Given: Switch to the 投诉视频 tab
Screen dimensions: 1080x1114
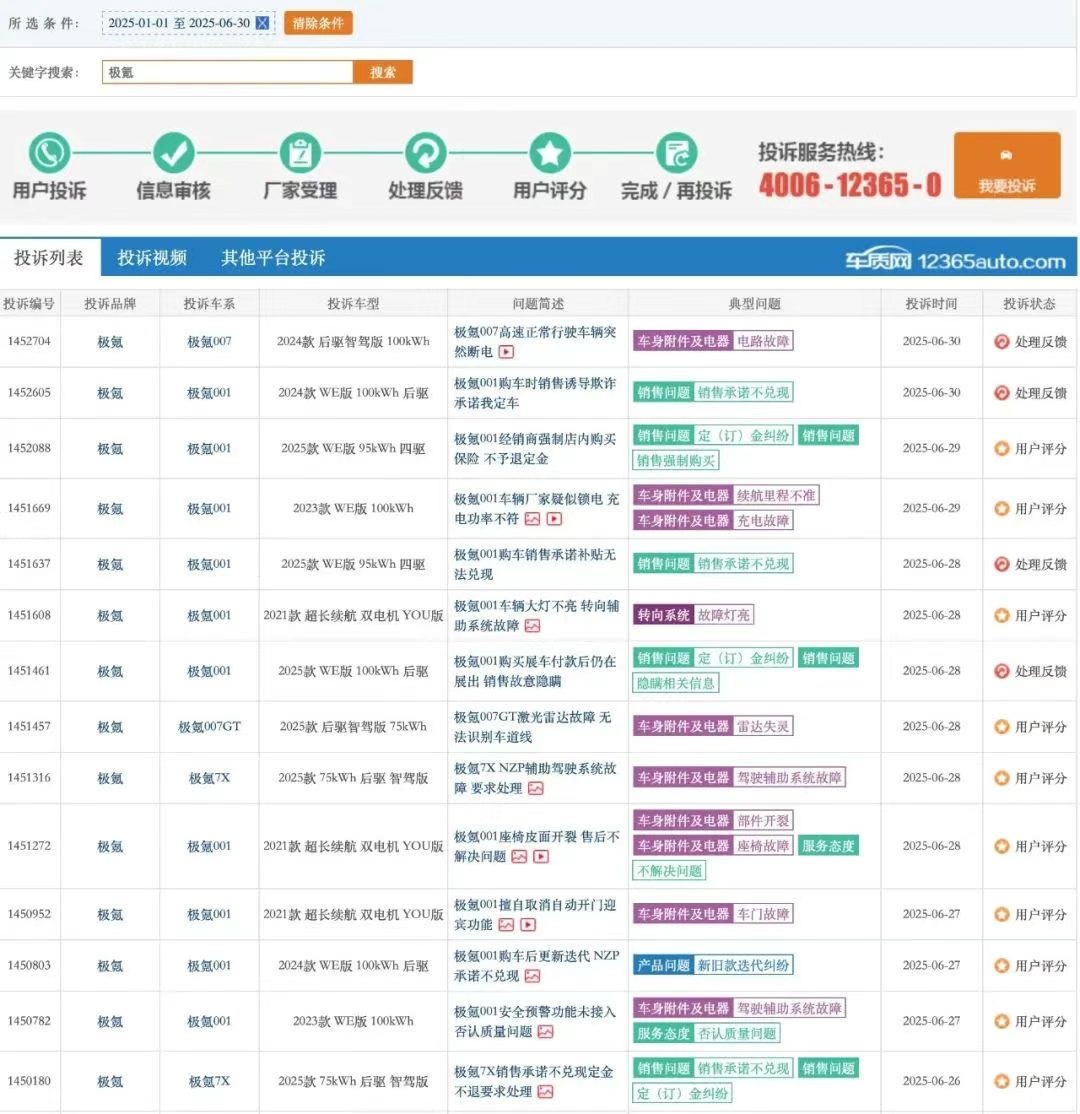Looking at the screenshot, I should click(152, 257).
